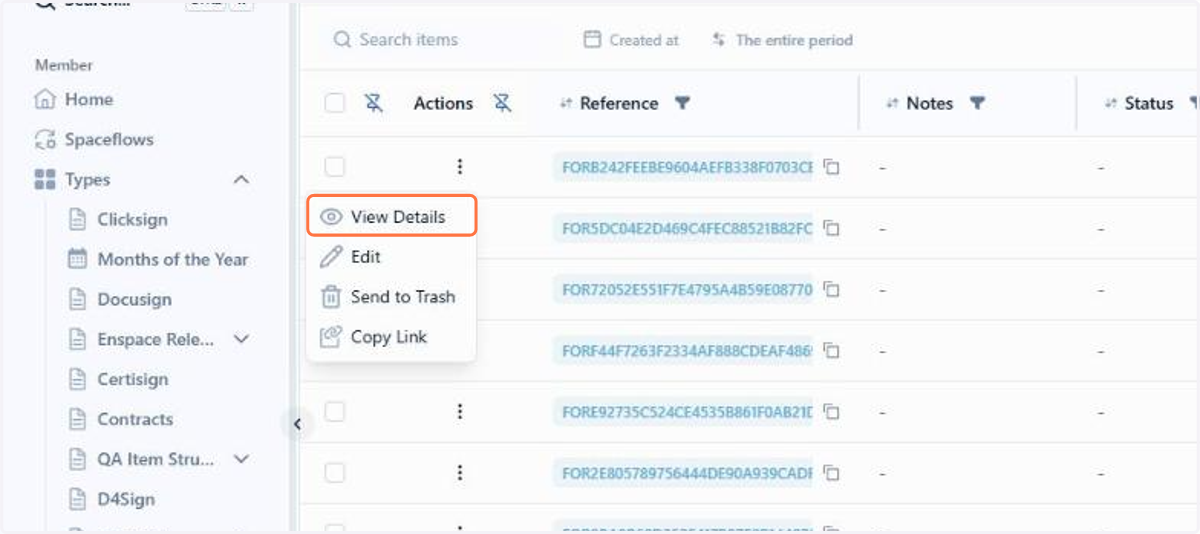Viewport: 1200px width, 534px height.
Task: Expand the Enspace Rele... group
Action: click(x=241, y=340)
